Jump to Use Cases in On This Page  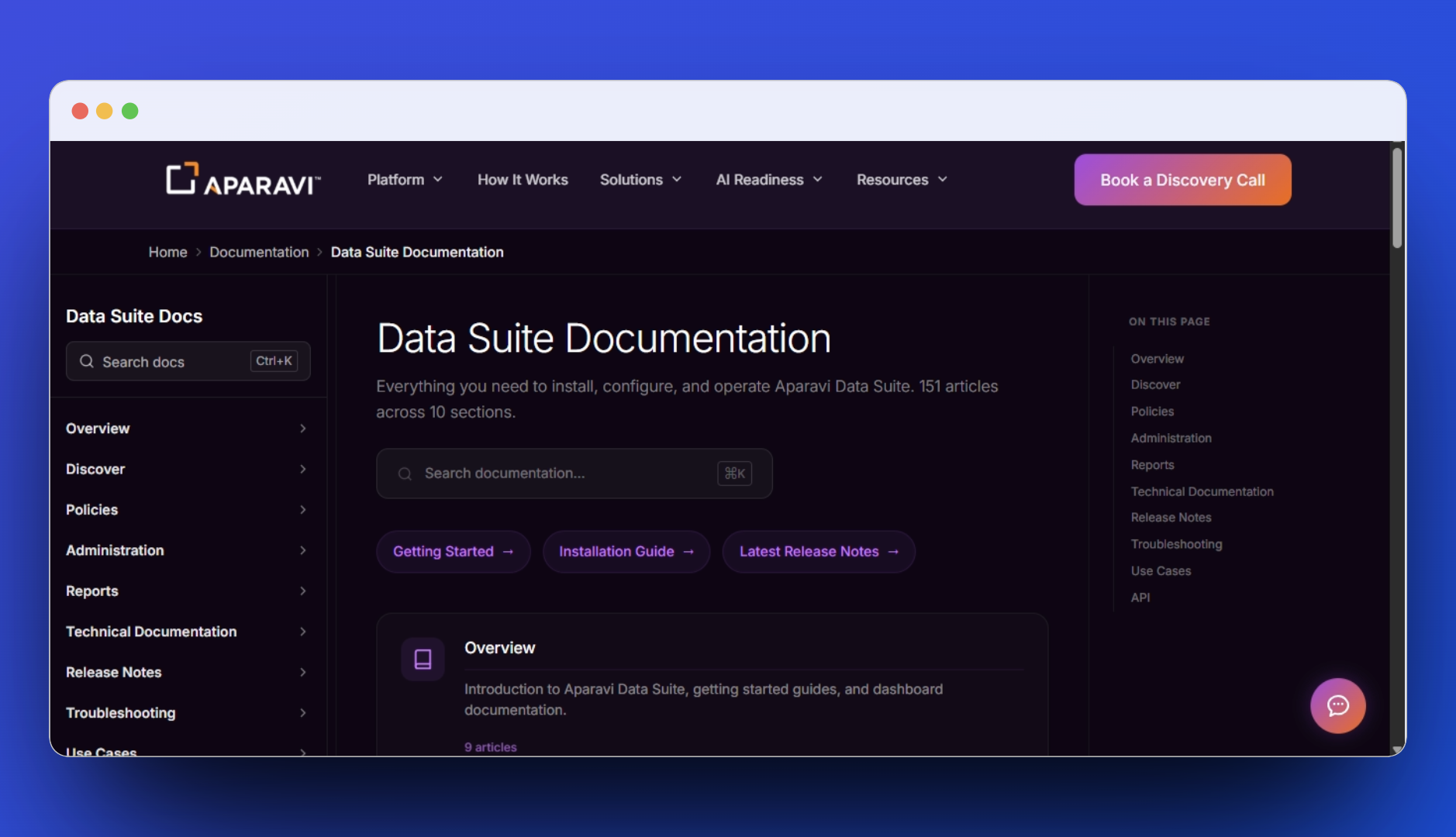tap(1161, 571)
